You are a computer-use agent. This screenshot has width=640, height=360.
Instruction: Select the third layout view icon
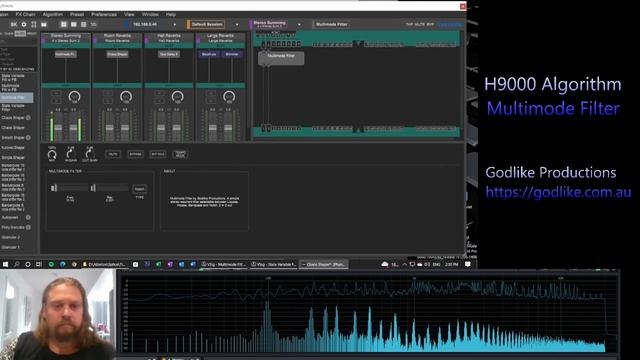tap(83, 24)
